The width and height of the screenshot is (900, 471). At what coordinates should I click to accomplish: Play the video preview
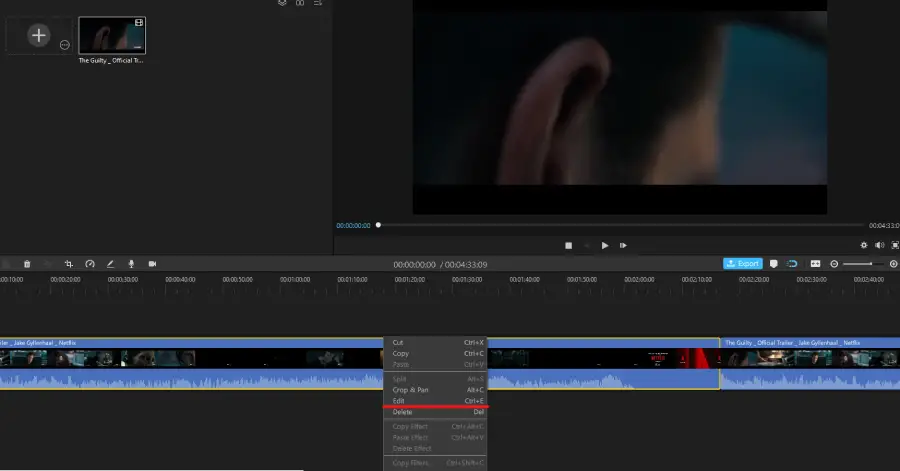605,246
